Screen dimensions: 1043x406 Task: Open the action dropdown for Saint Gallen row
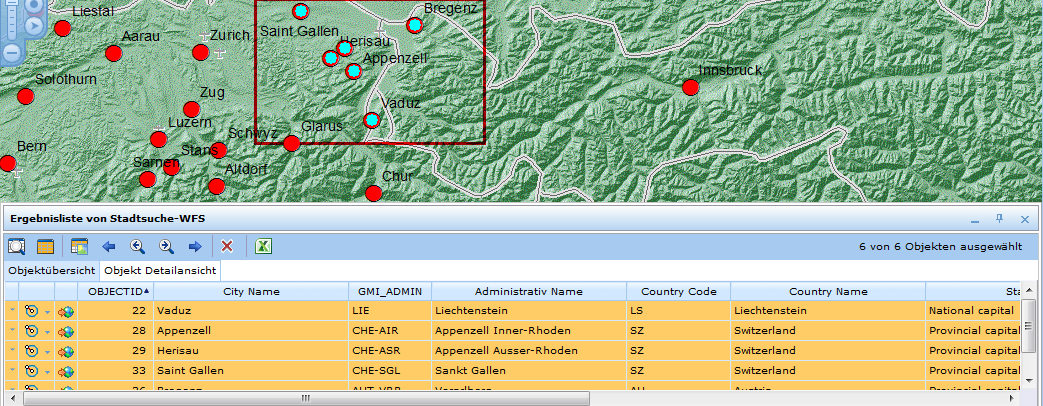(47, 371)
